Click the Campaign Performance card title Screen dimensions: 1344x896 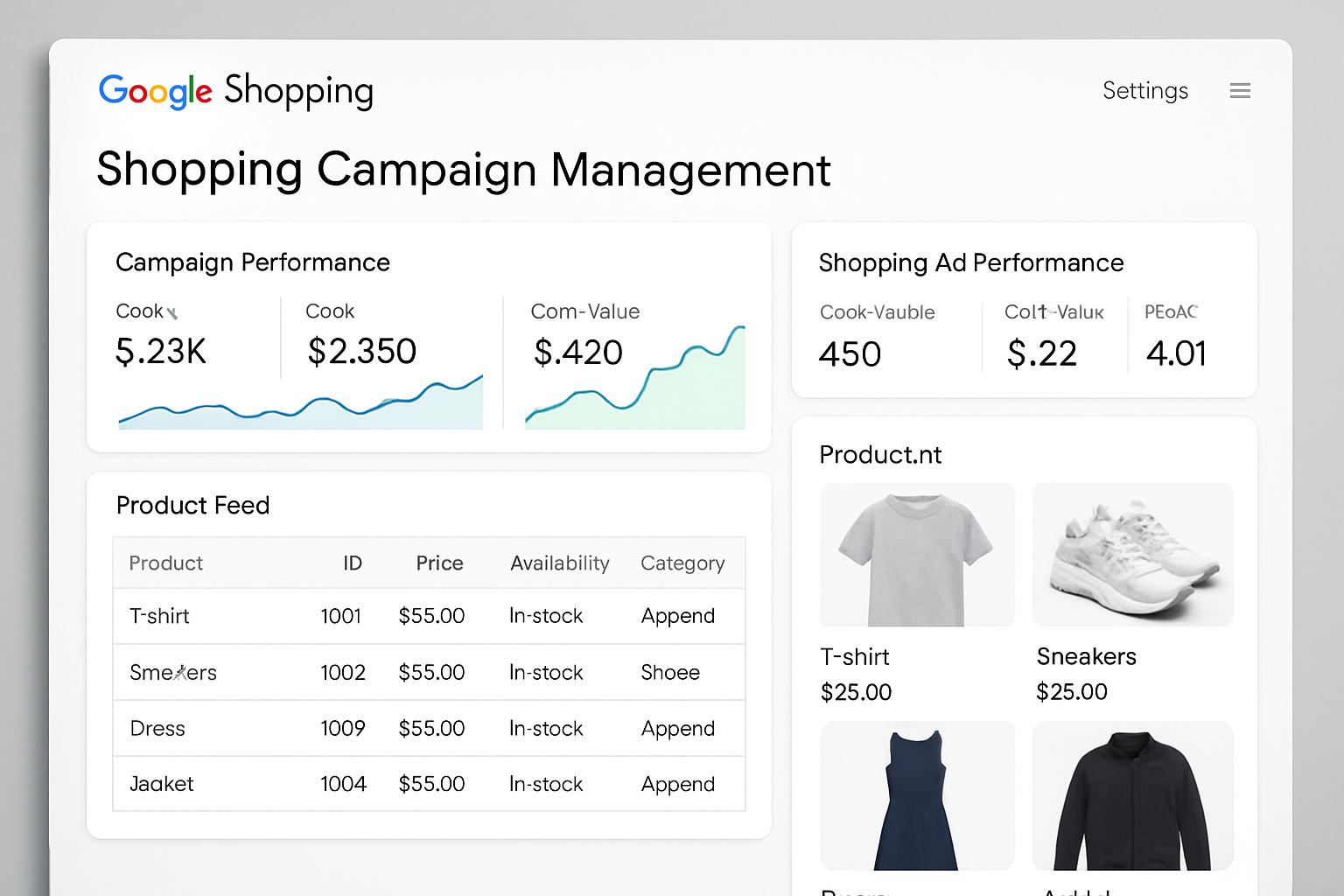point(253,262)
